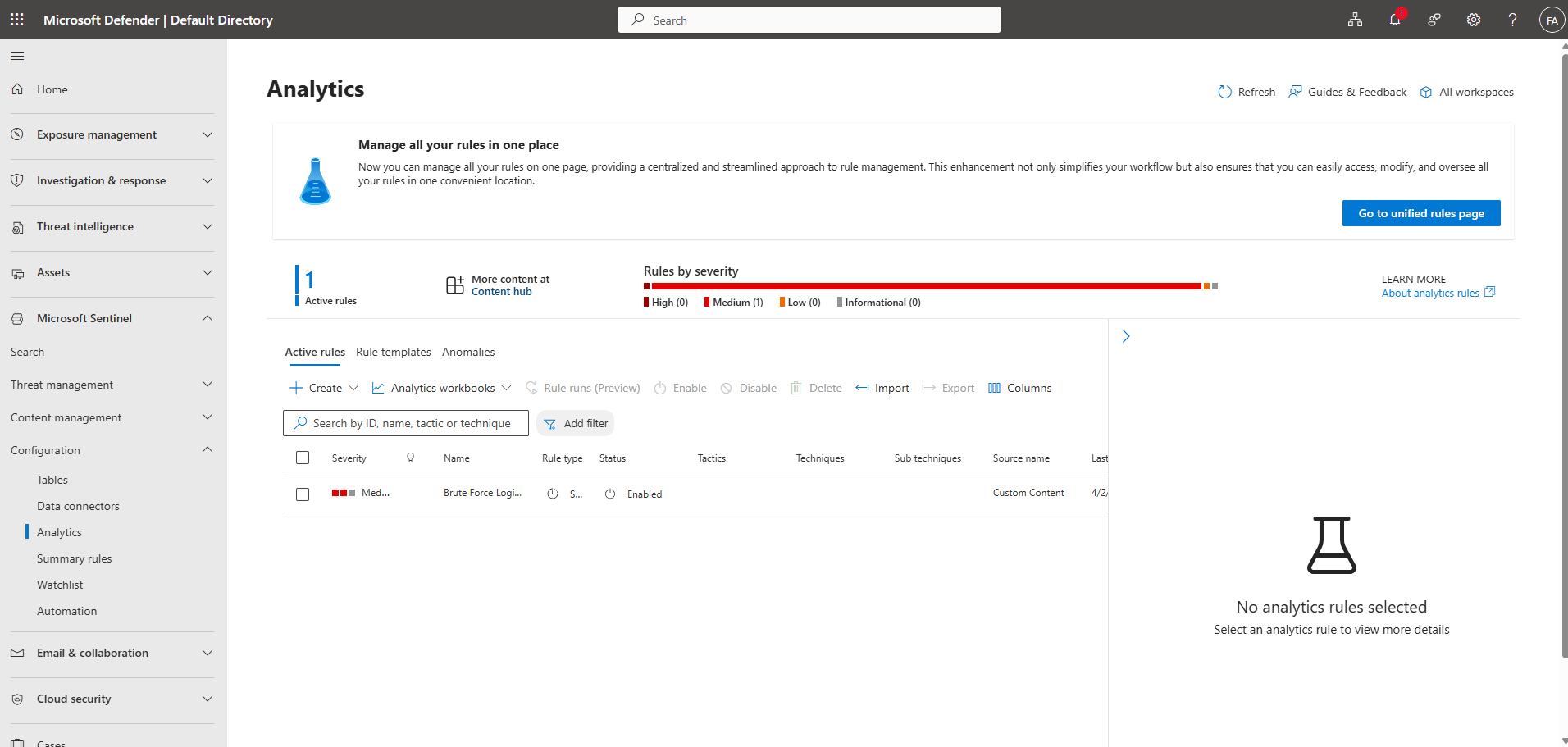Open Search under Microsoft Sentinel
1568x747 pixels.
pyautogui.click(x=27, y=352)
